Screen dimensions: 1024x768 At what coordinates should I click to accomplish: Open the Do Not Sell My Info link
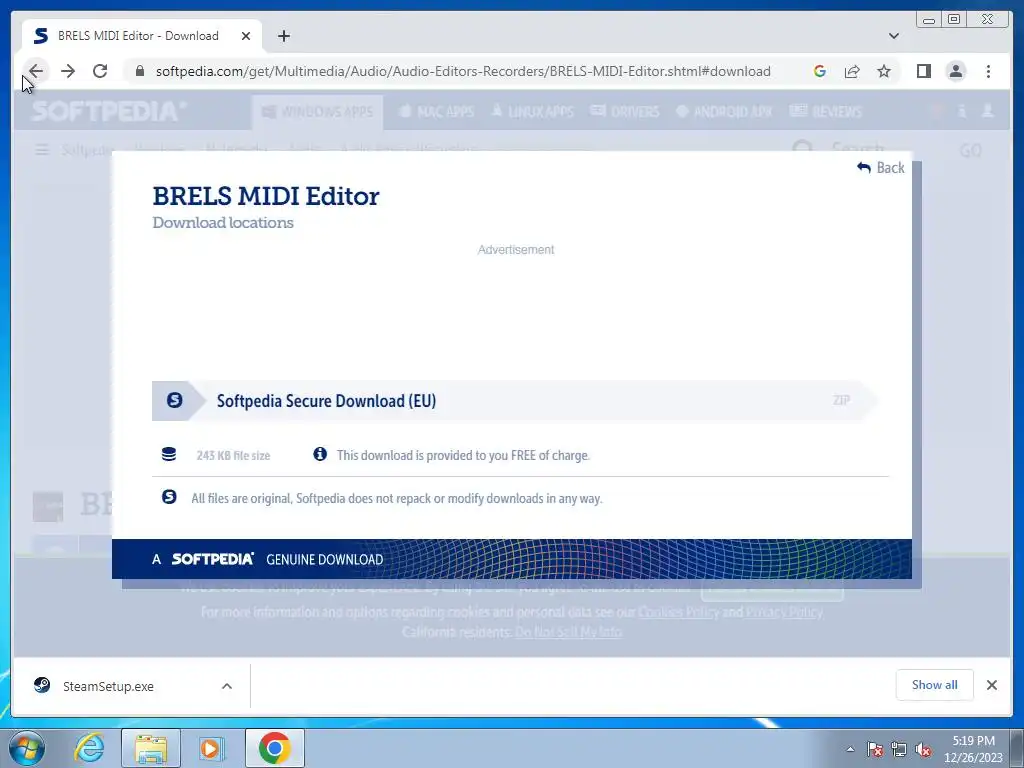tap(568, 632)
